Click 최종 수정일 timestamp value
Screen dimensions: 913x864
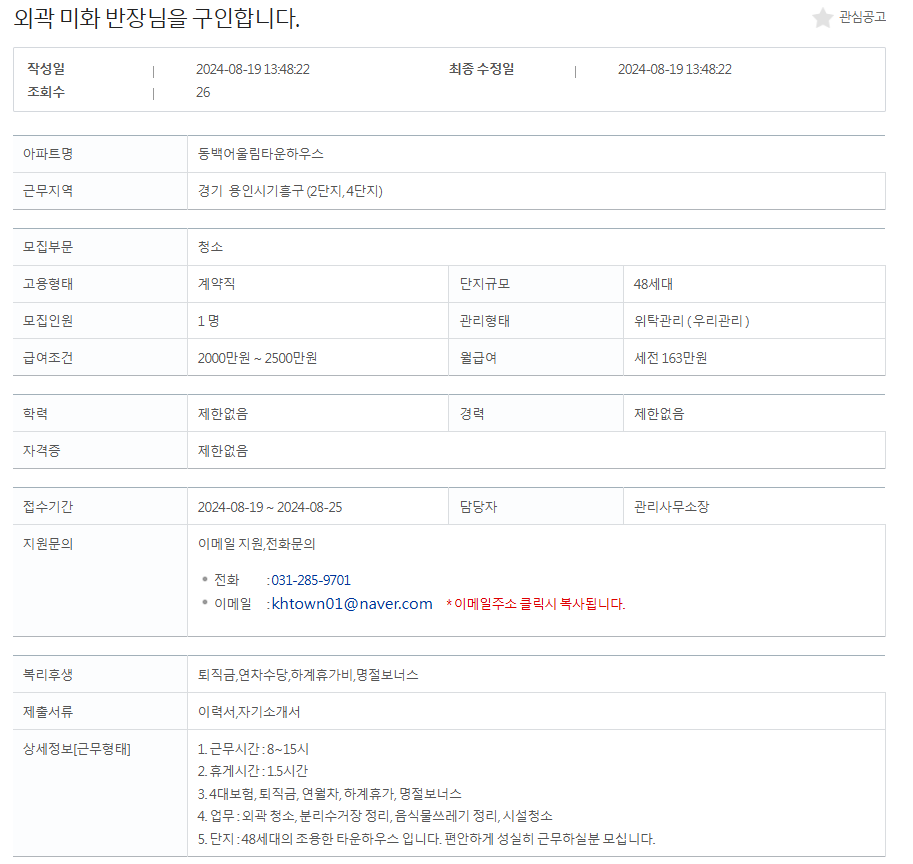674,69
